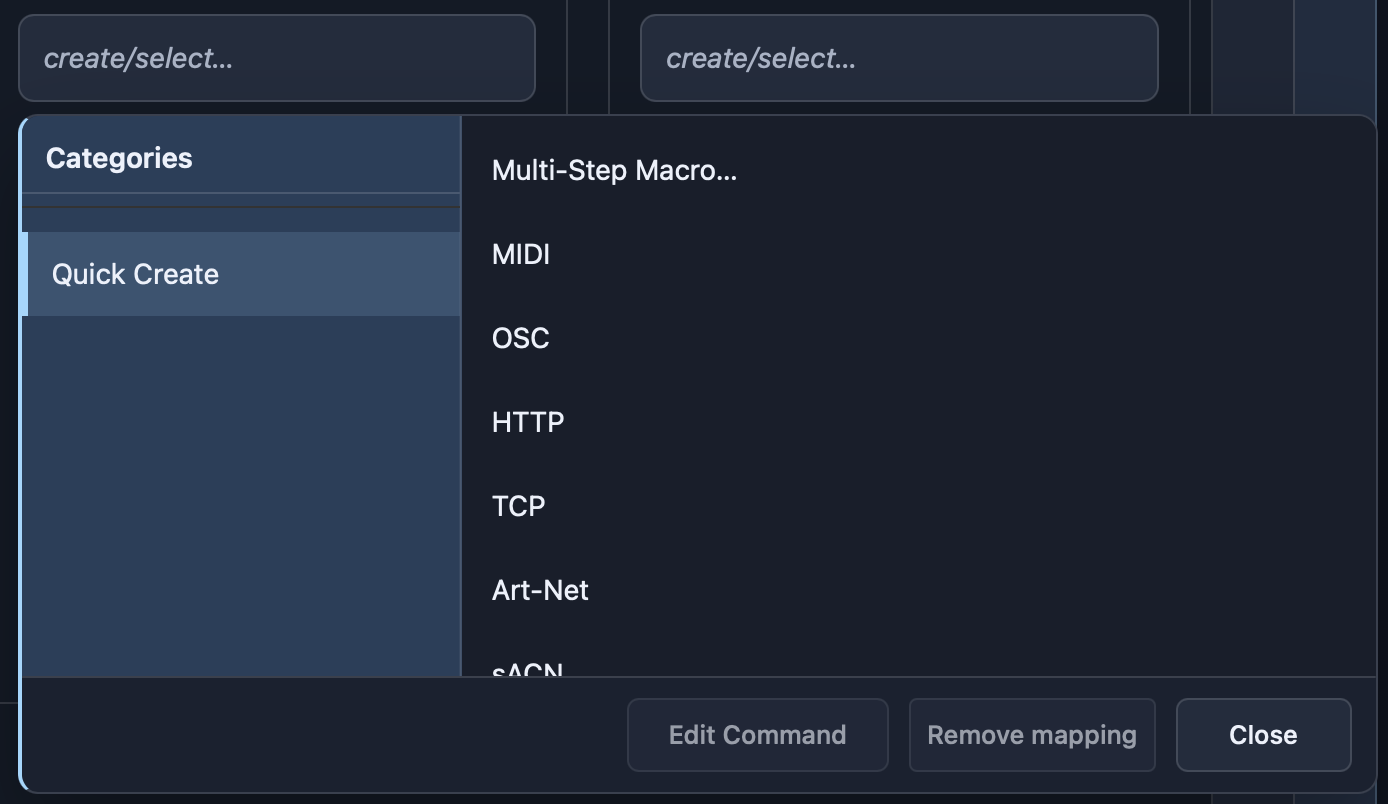Open the left create/select combo box
Screen dimensions: 1388x804
[277, 57]
